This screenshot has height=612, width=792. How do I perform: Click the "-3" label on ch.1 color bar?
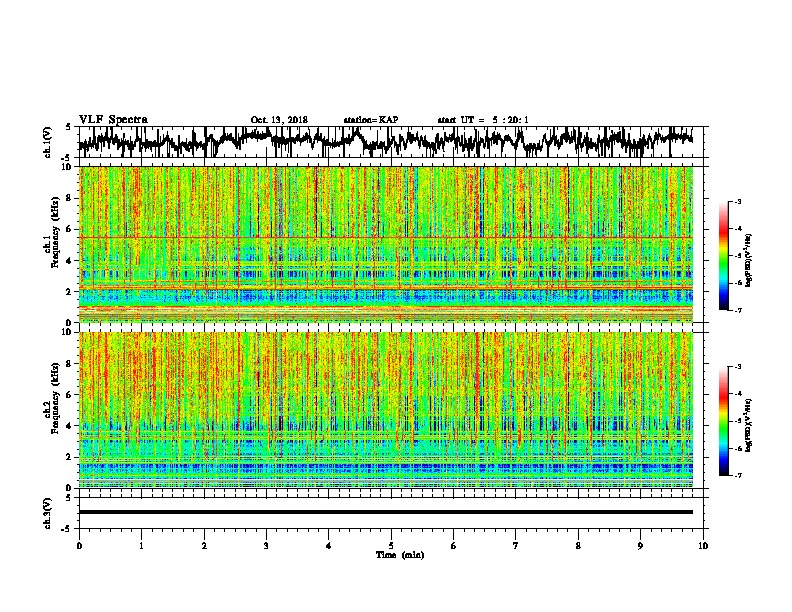737,202
